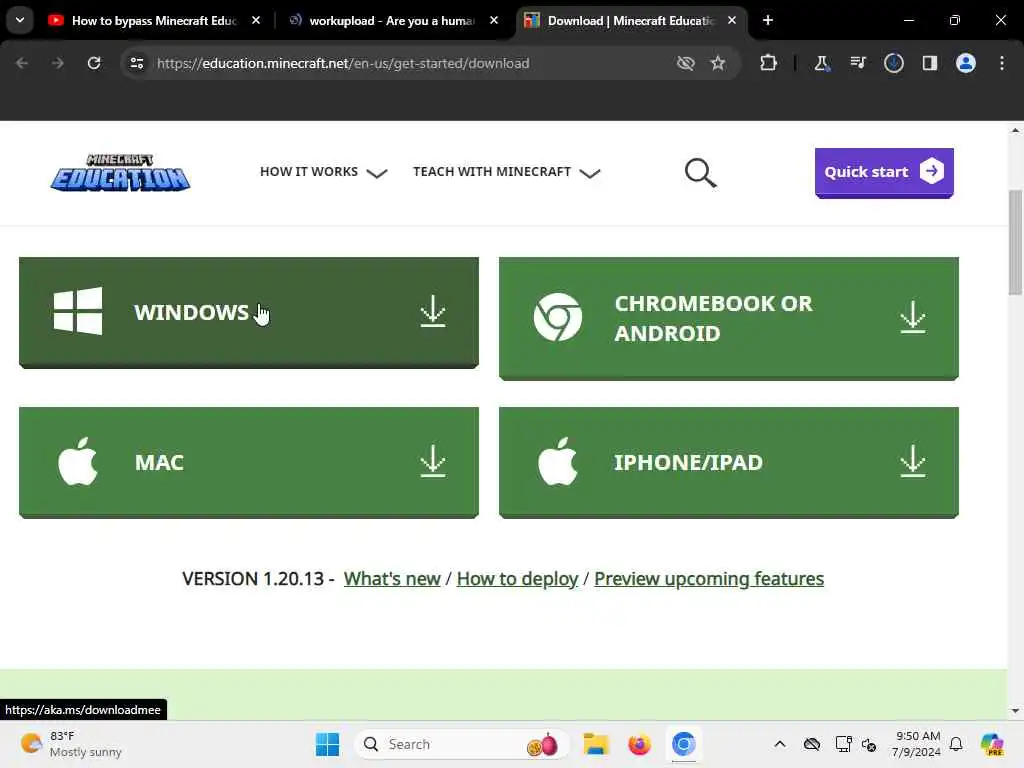
Task: Open the browser side panel icon
Action: 929,63
